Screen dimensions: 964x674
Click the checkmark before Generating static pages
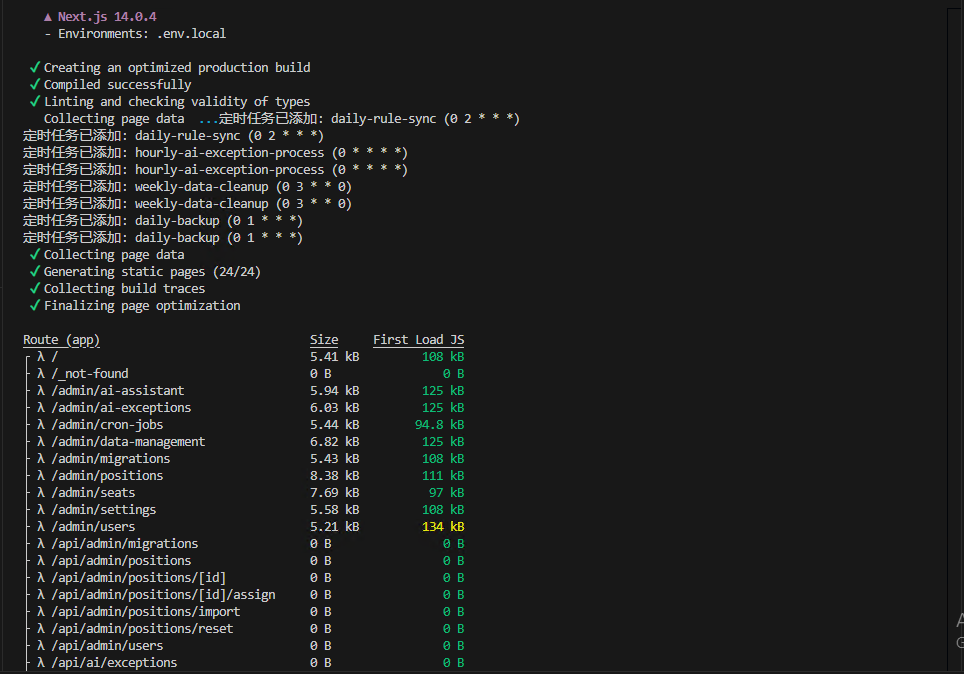pos(35,272)
